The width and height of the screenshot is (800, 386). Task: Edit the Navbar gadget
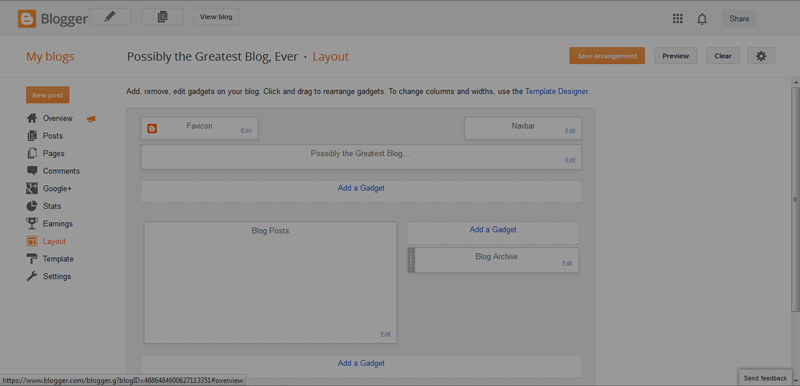tap(570, 131)
